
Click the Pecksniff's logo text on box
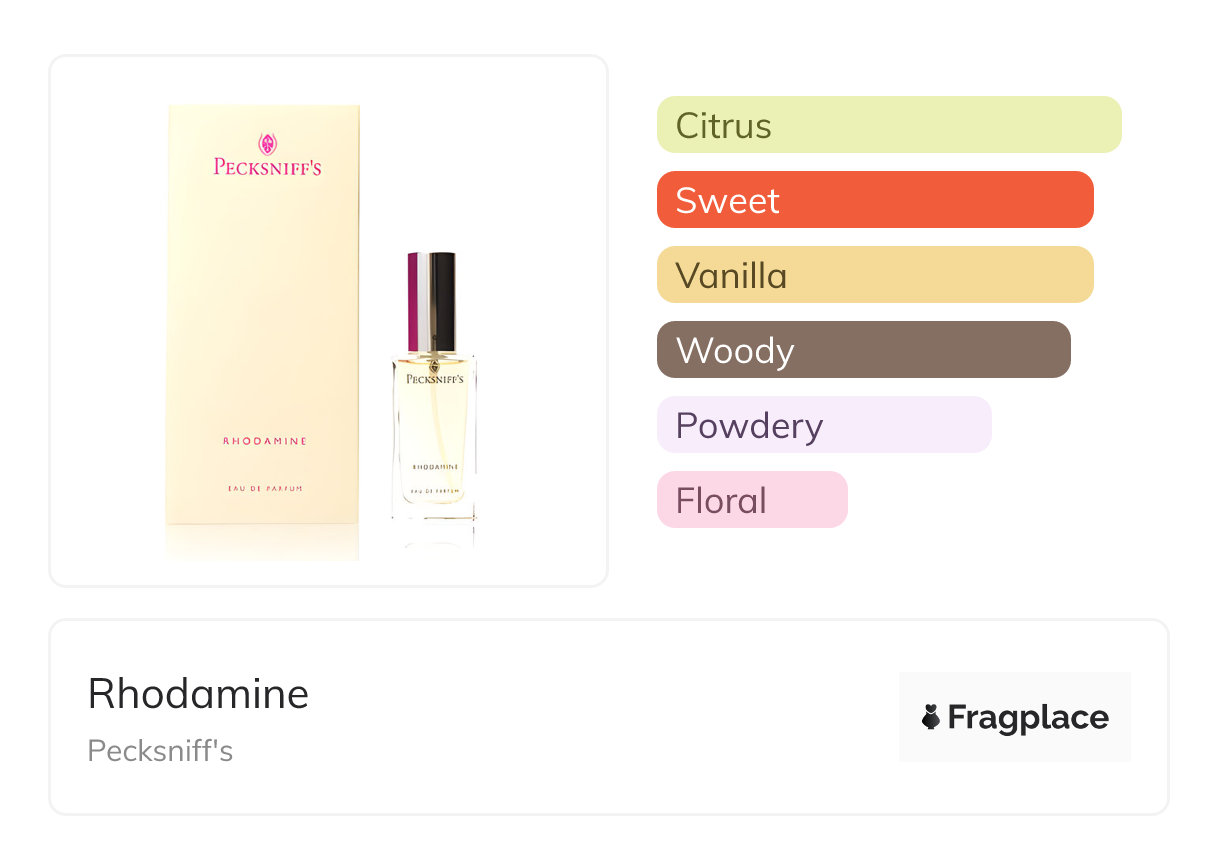[x=267, y=167]
